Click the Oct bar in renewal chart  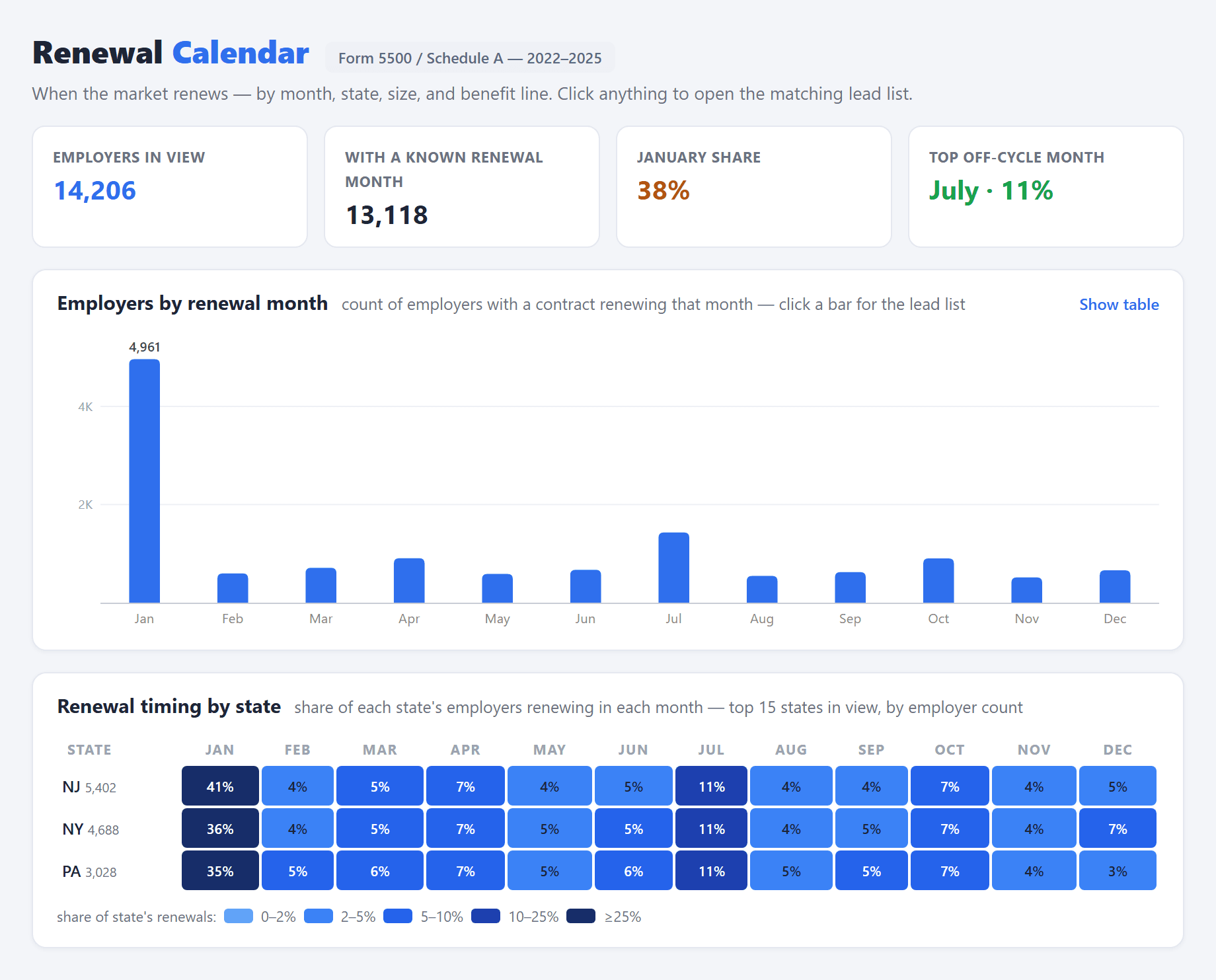point(938,581)
